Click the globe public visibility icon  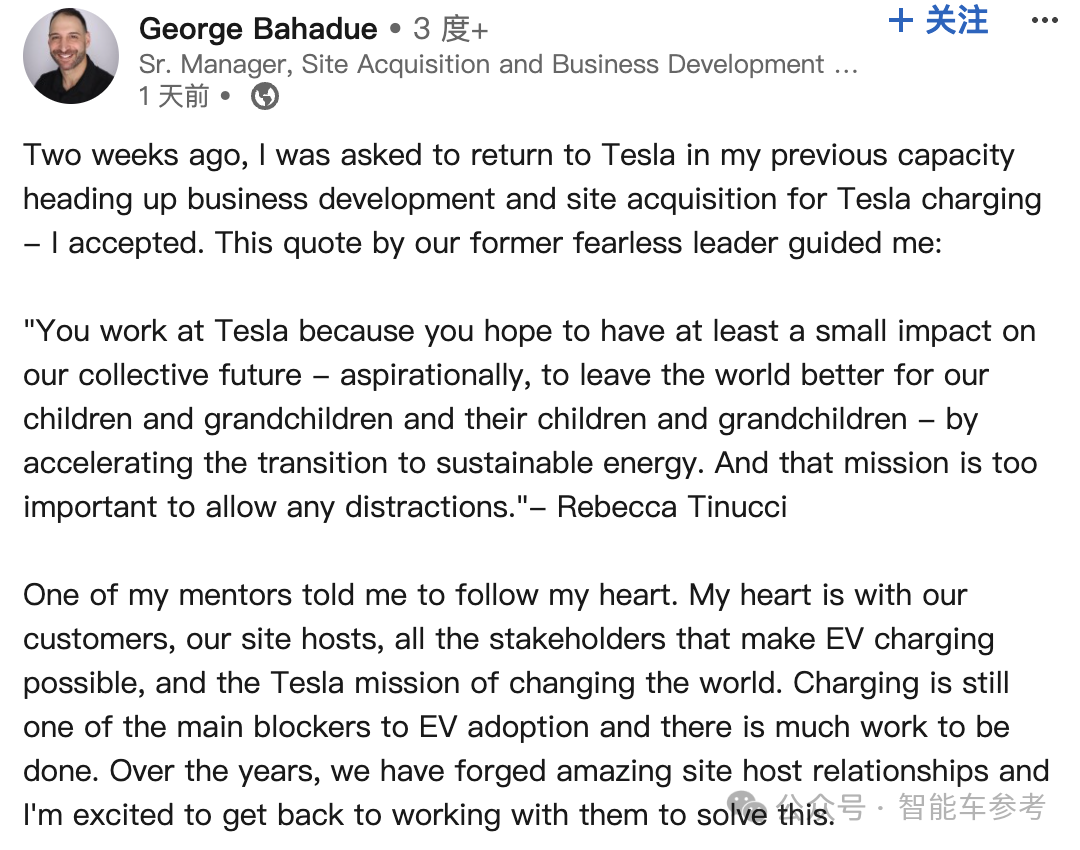click(x=265, y=96)
